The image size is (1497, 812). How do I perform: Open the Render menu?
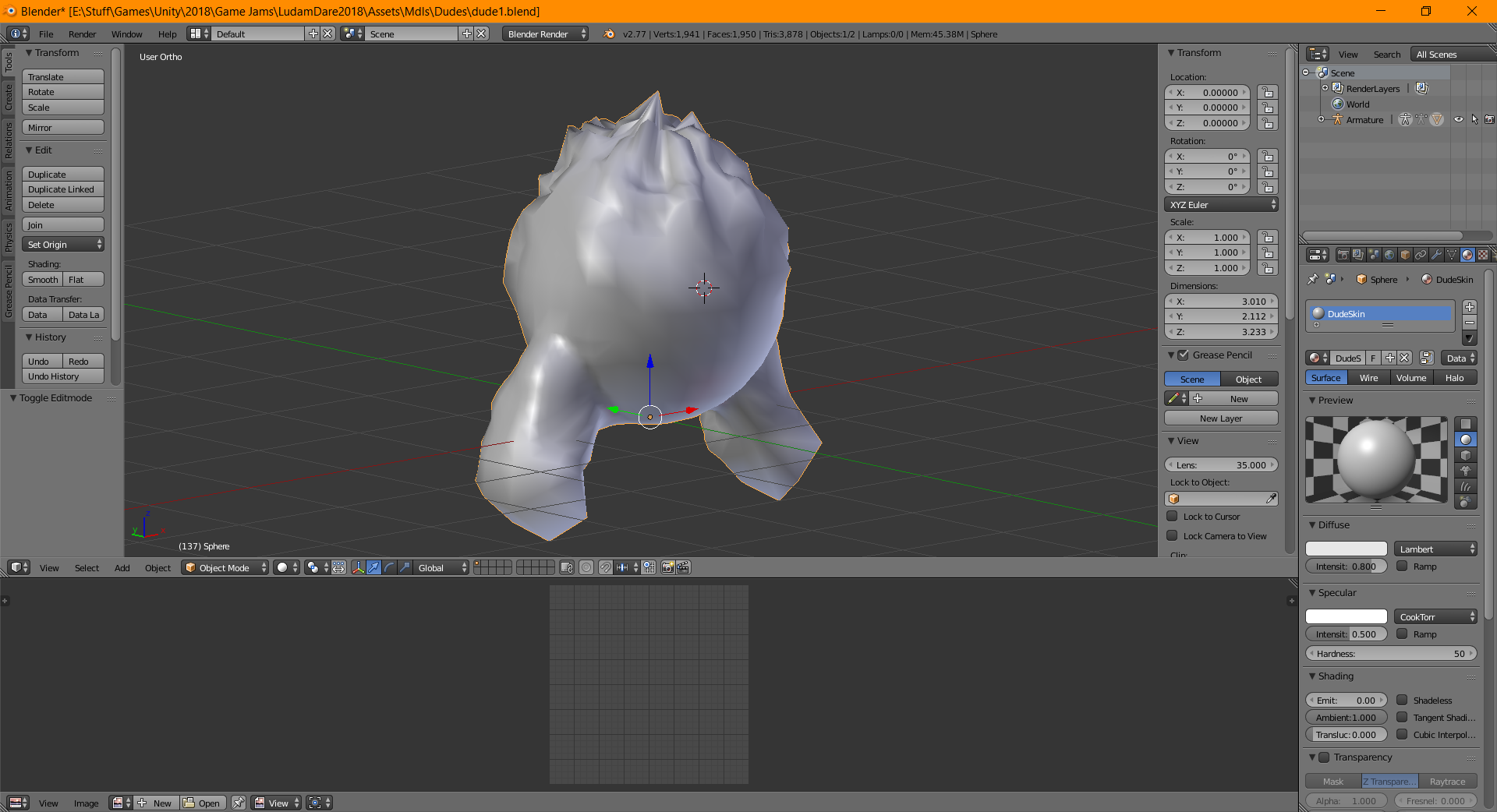[x=82, y=34]
